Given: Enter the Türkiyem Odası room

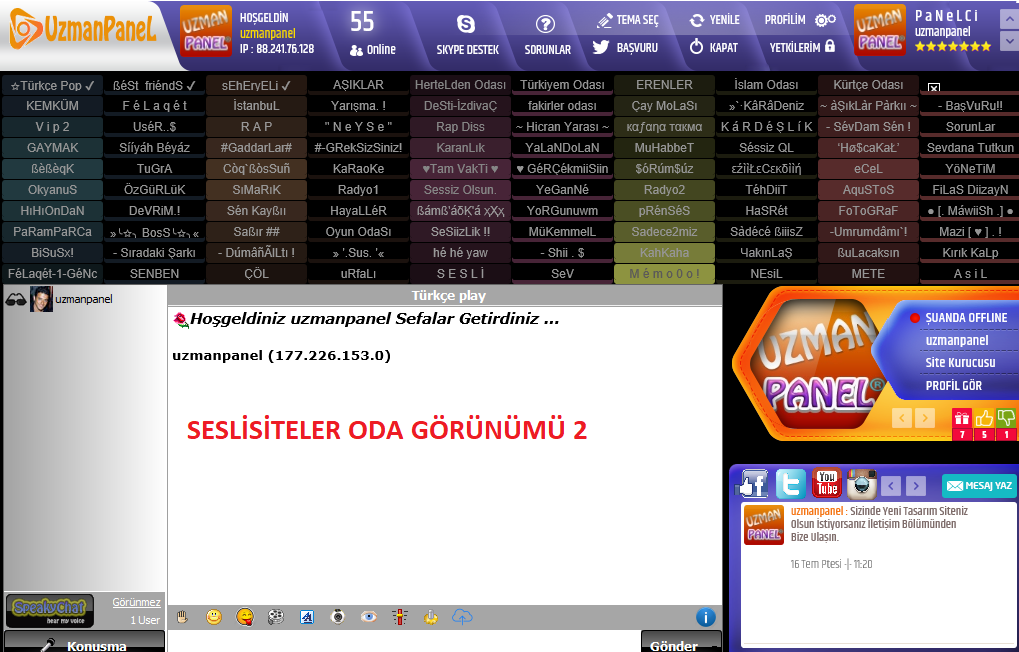Looking at the screenshot, I should click(562, 85).
